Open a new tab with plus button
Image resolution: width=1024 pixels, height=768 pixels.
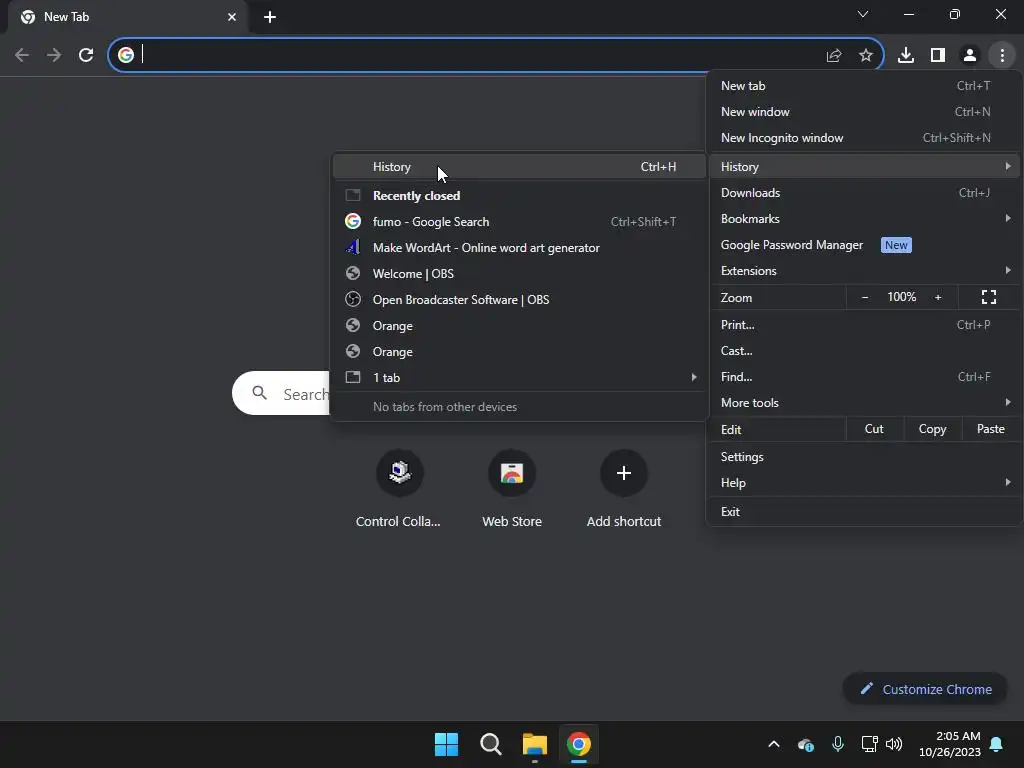270,17
